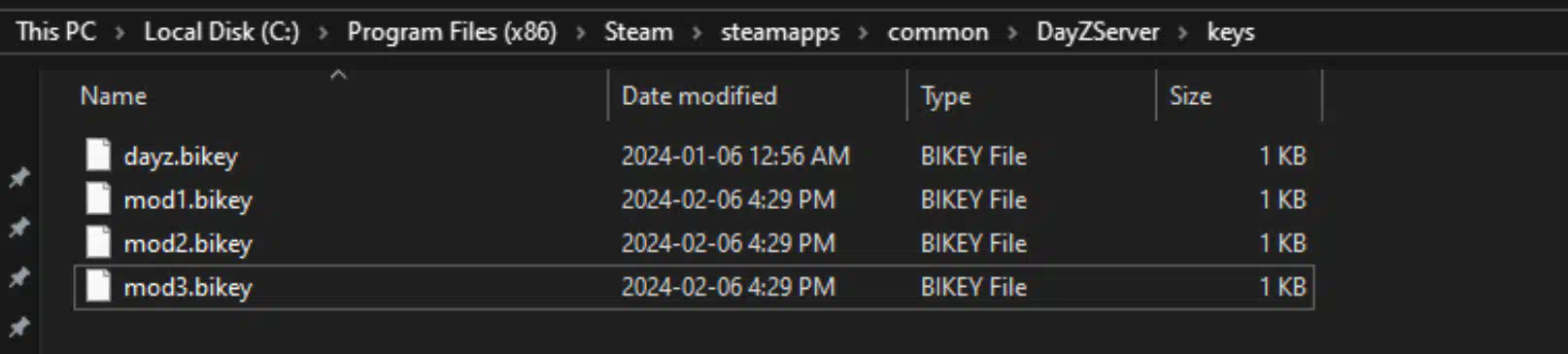Select the mod3.bikey file icon
This screenshot has height=354, width=1568.
[x=98, y=286]
